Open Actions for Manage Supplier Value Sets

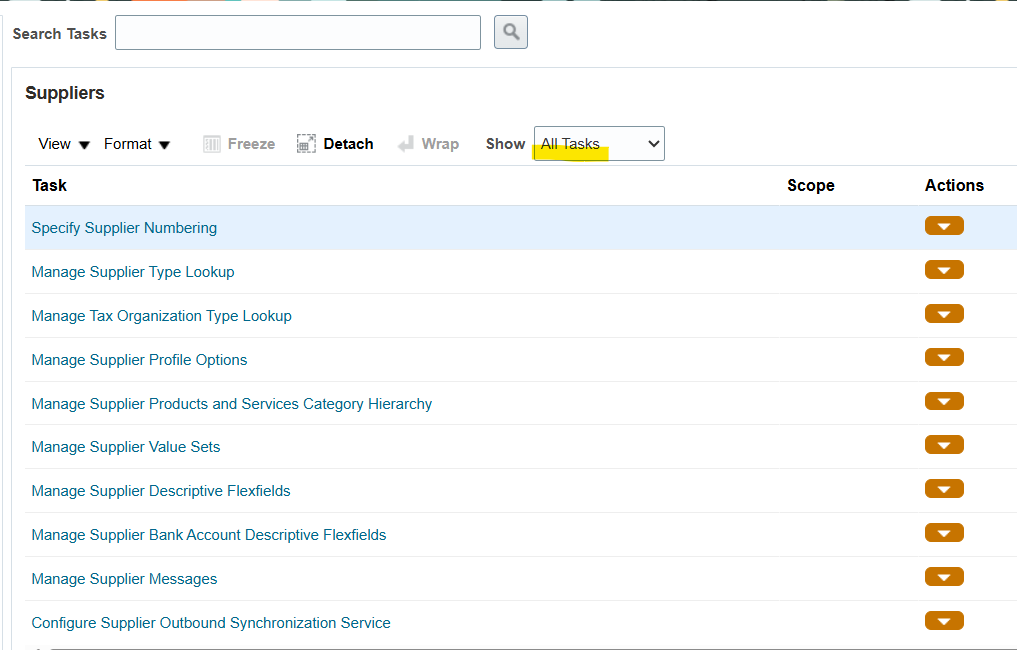pos(944,445)
